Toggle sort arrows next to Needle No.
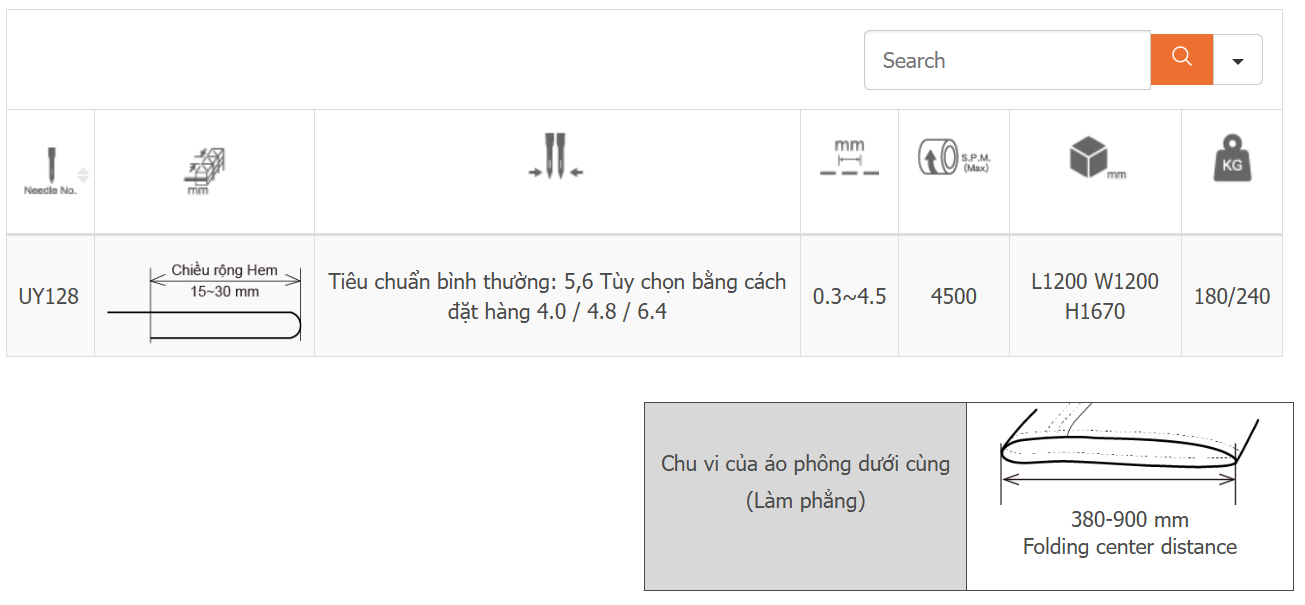This screenshot has width=1305, height=605. 83,174
